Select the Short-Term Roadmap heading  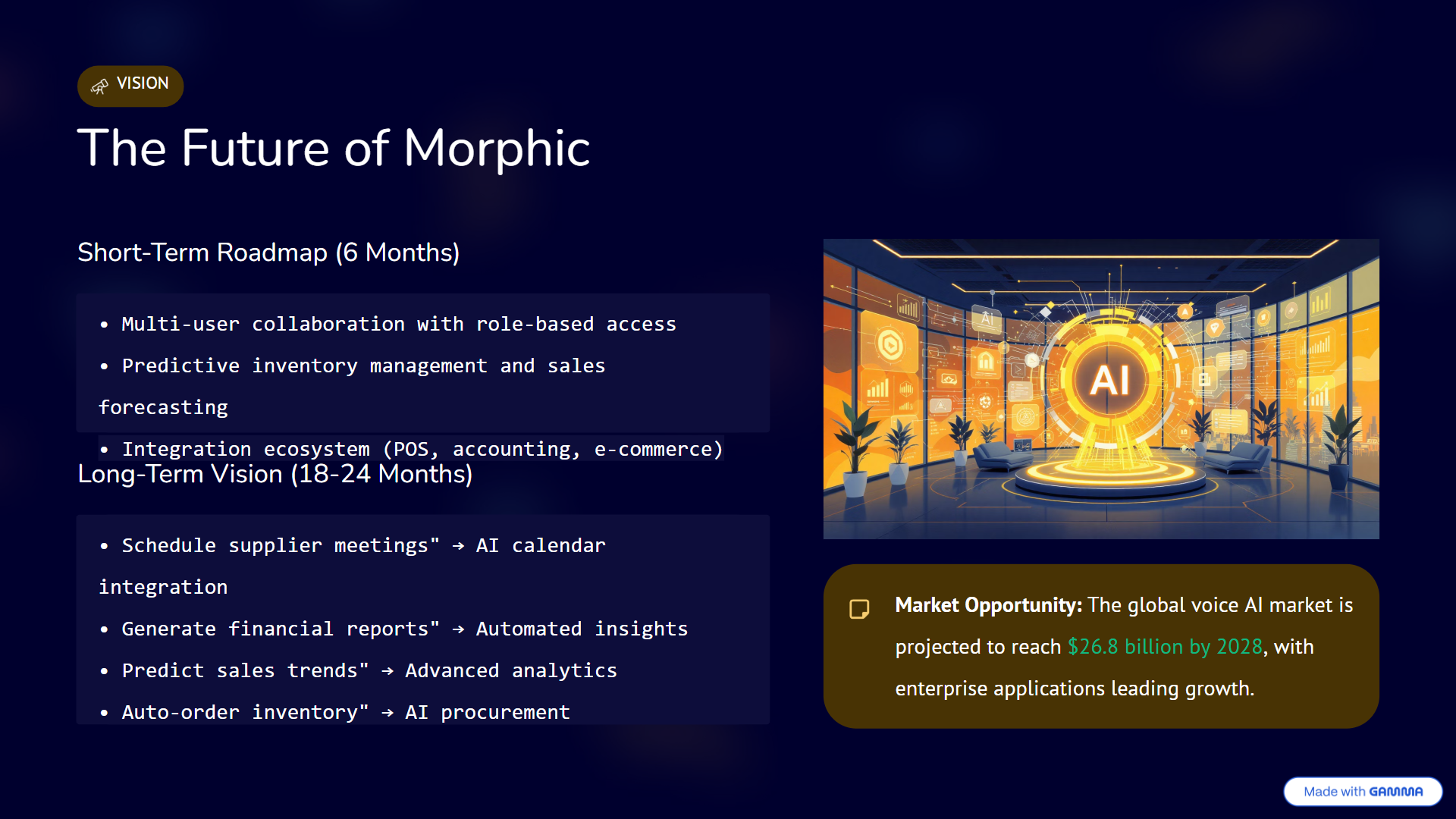click(x=268, y=253)
